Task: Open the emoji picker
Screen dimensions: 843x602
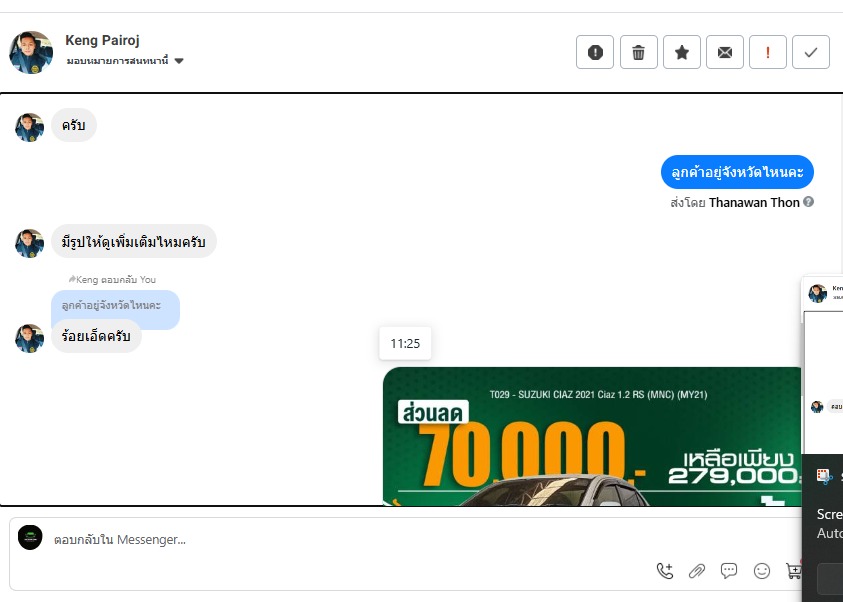Action: 762,571
